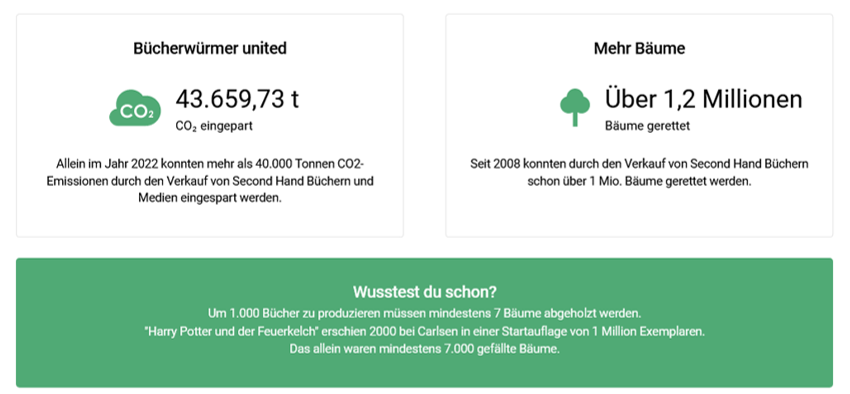Click the Harry Potter und der Feuerkelch sentence
Viewport: 850px width, 394px height.
(x=424, y=331)
